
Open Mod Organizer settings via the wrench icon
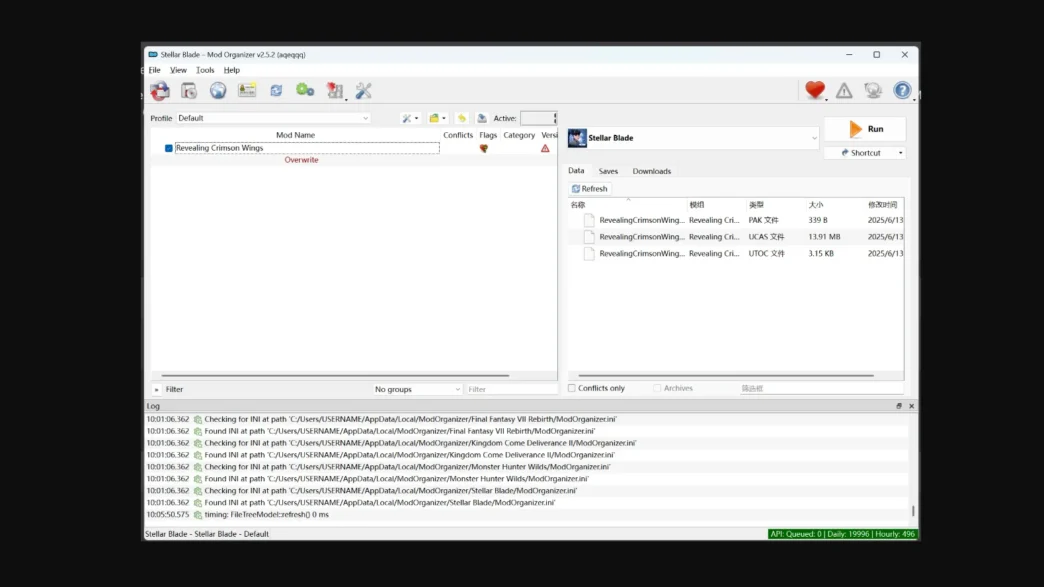363,90
